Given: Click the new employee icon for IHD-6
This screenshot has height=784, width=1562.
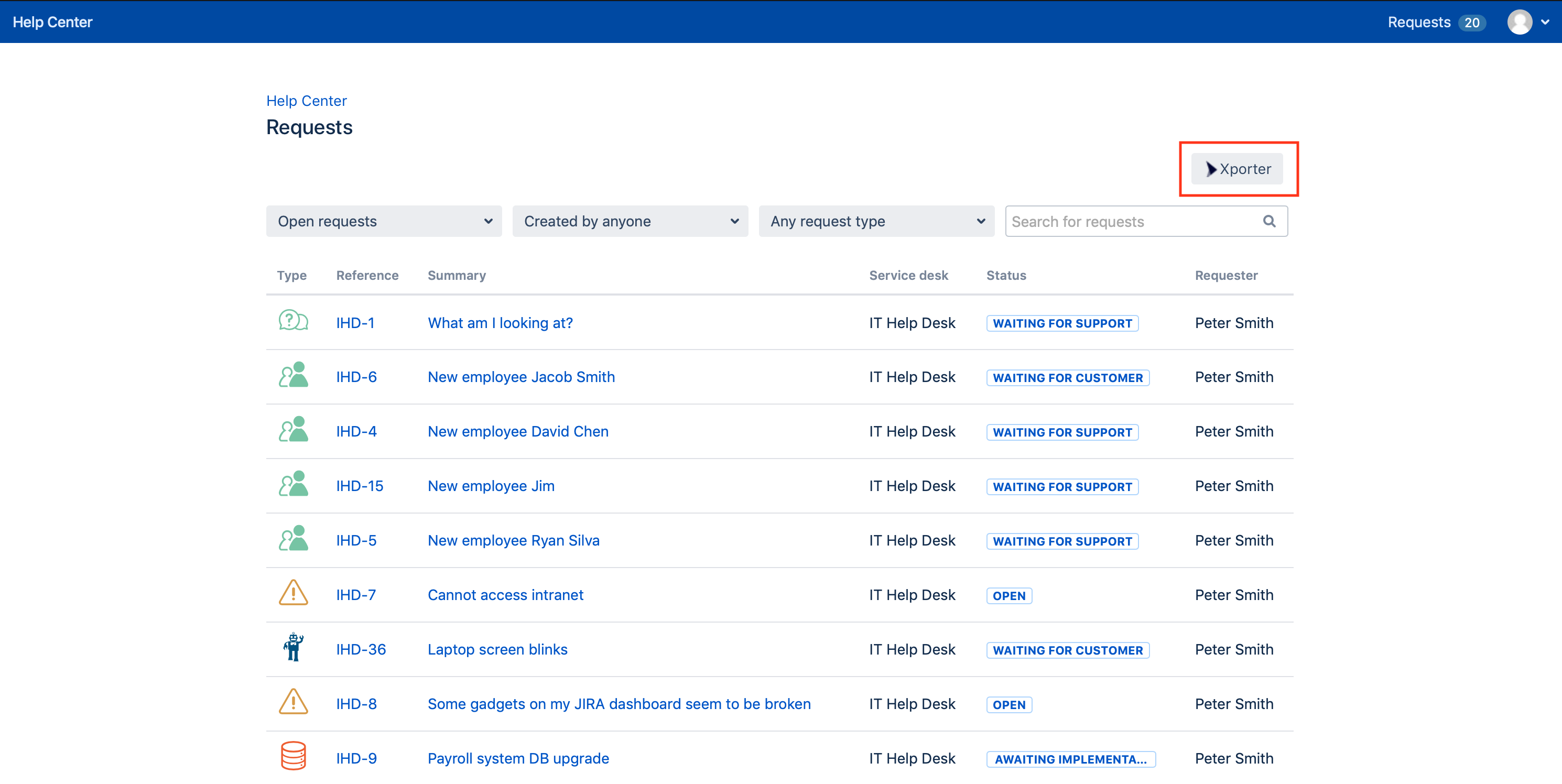Looking at the screenshot, I should point(293,376).
